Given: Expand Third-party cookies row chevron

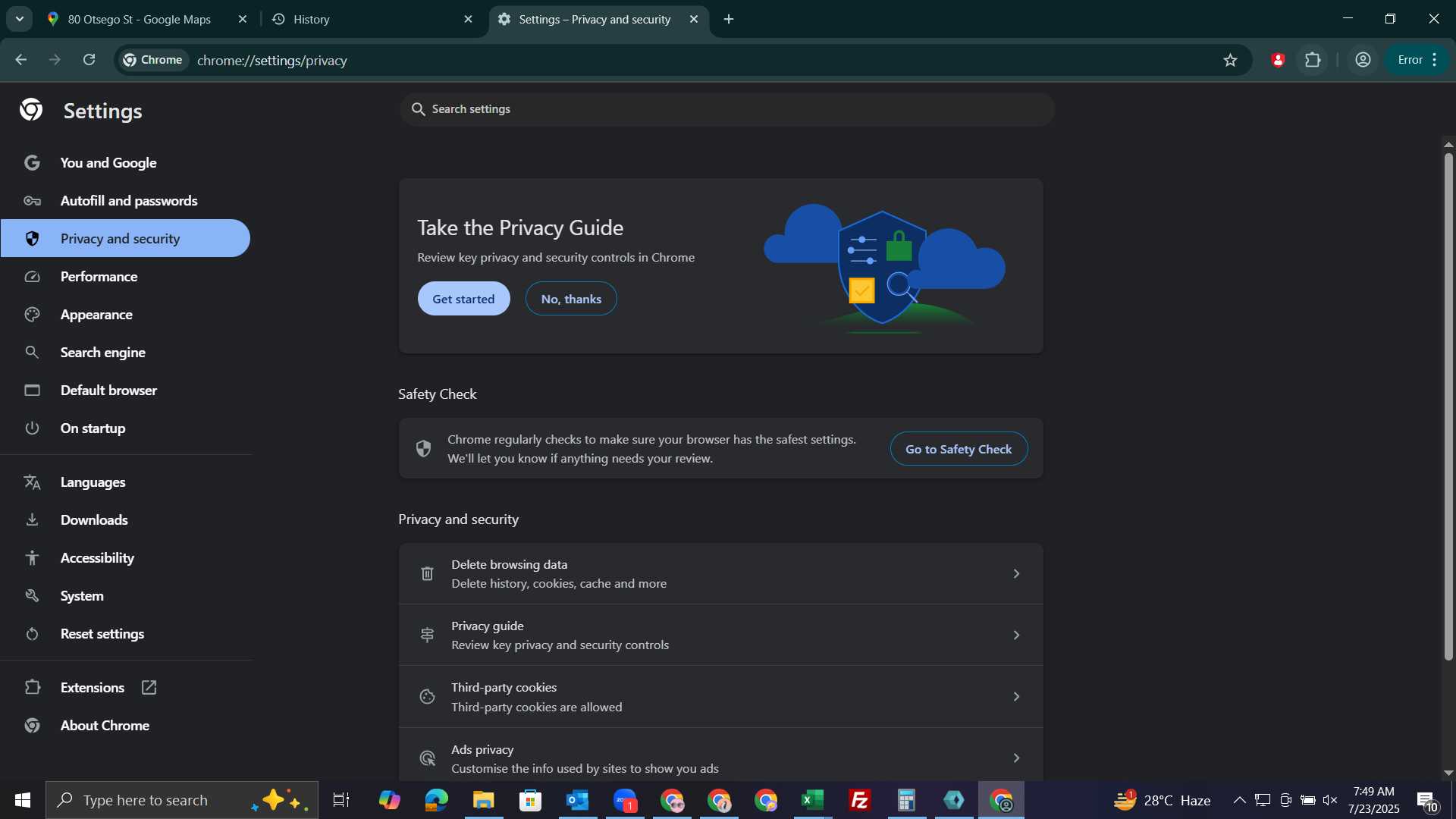Looking at the screenshot, I should click(1016, 697).
